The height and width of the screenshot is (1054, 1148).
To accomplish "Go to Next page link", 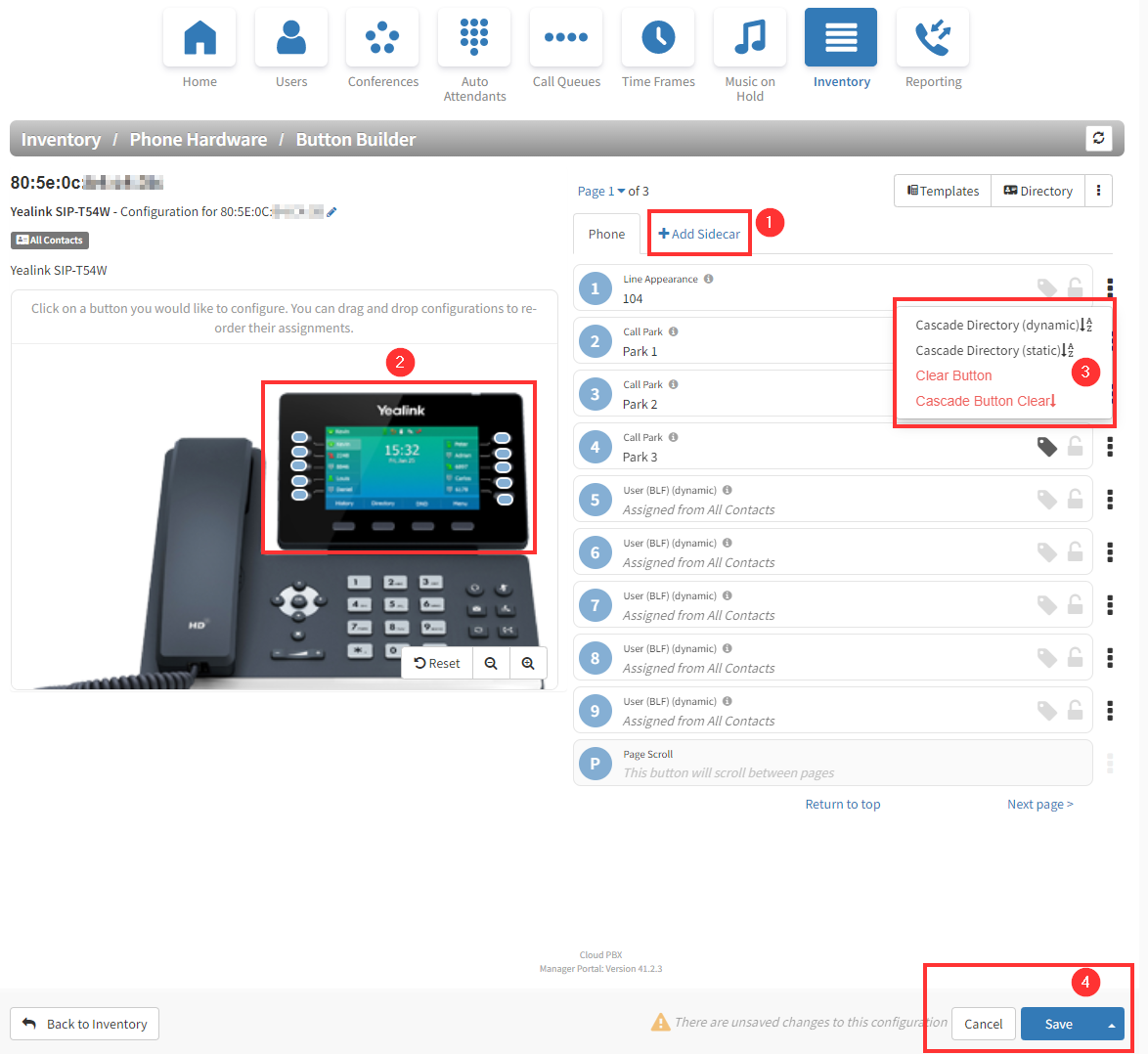I will (1039, 805).
